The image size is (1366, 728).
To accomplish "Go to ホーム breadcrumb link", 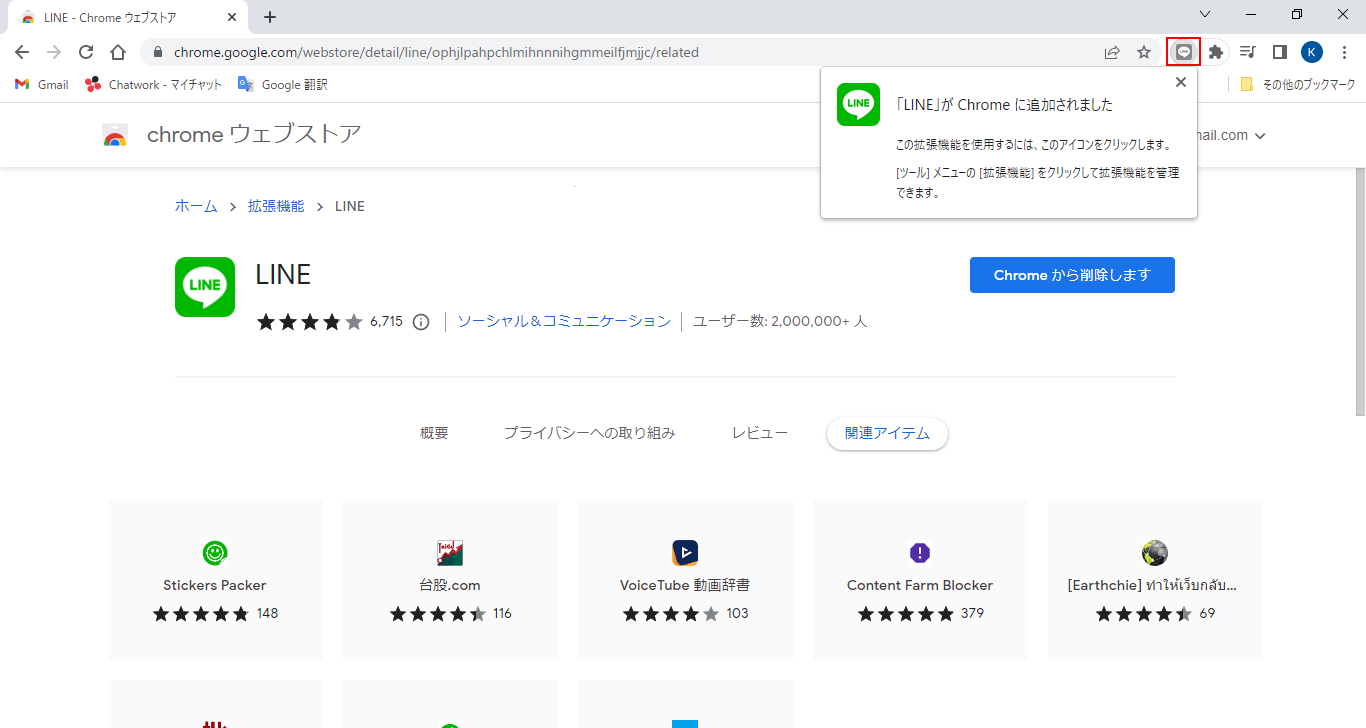I will (196, 206).
